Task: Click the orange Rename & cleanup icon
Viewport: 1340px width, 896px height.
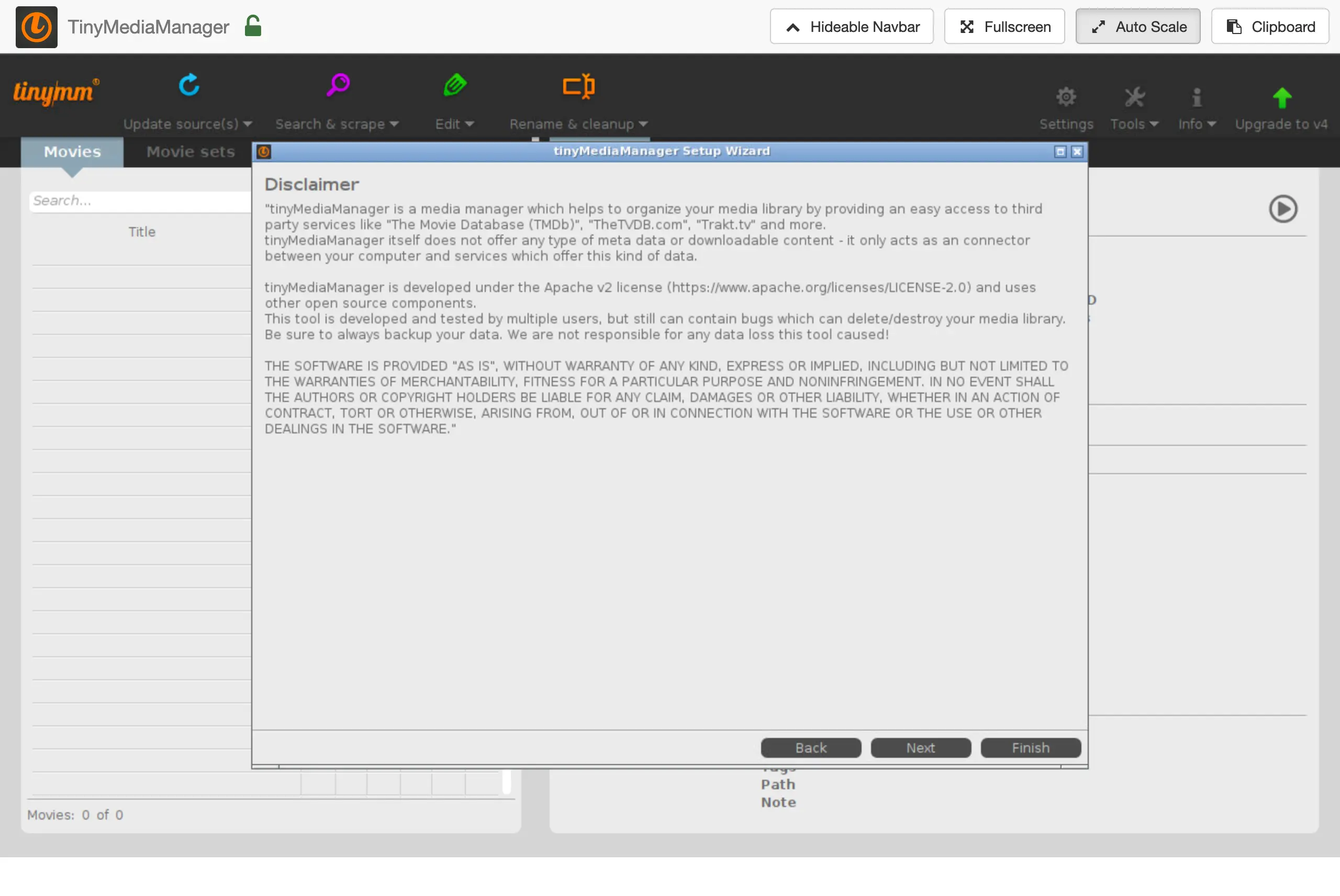Action: point(579,86)
